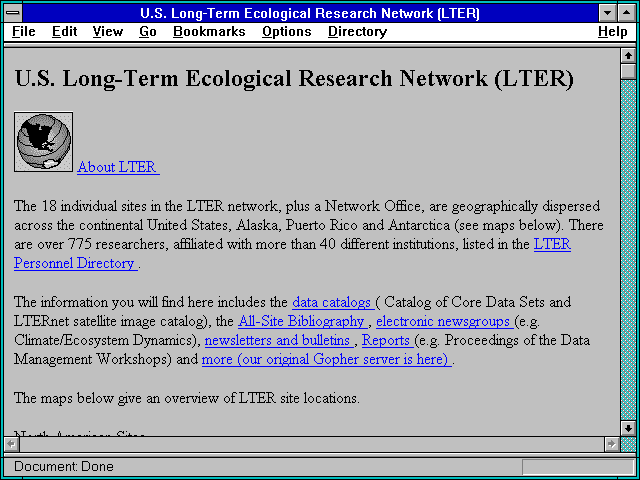Open the Edit menu
Viewport: 640px width, 480px height.
(x=64, y=31)
